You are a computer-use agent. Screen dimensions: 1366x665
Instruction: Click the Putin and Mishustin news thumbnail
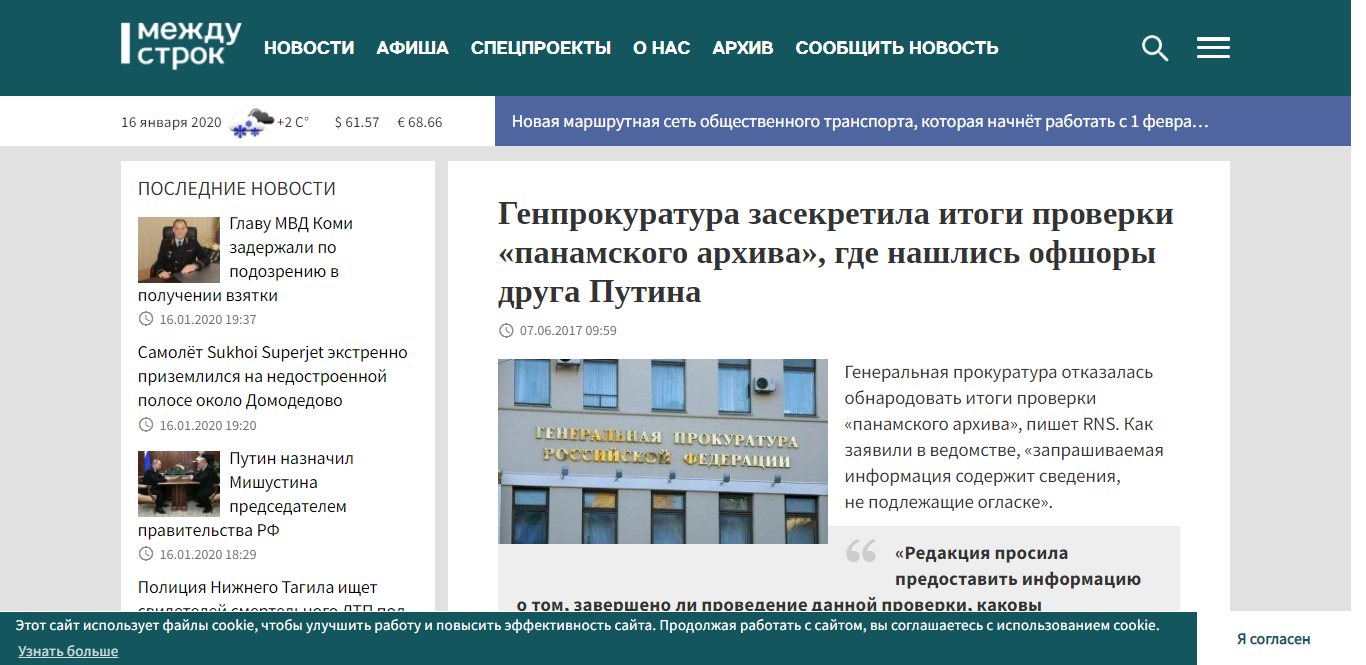(x=179, y=483)
